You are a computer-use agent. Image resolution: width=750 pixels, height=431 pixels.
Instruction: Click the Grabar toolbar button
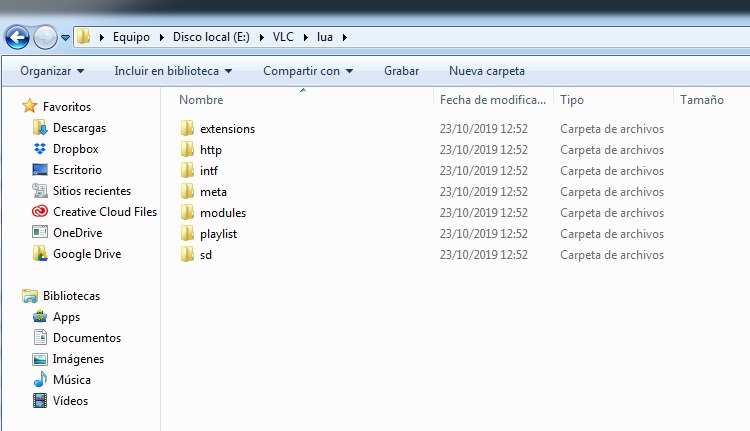coord(401,71)
